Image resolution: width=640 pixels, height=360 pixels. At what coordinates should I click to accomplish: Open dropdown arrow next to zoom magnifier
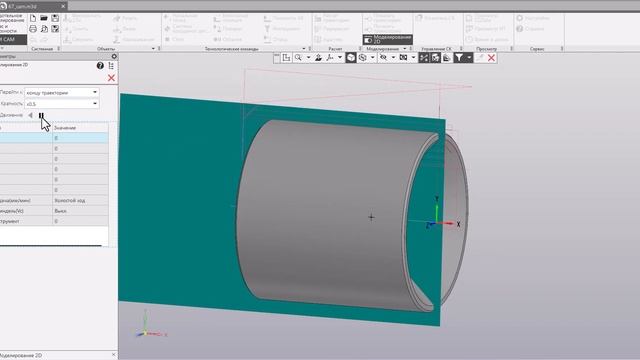pos(308,58)
